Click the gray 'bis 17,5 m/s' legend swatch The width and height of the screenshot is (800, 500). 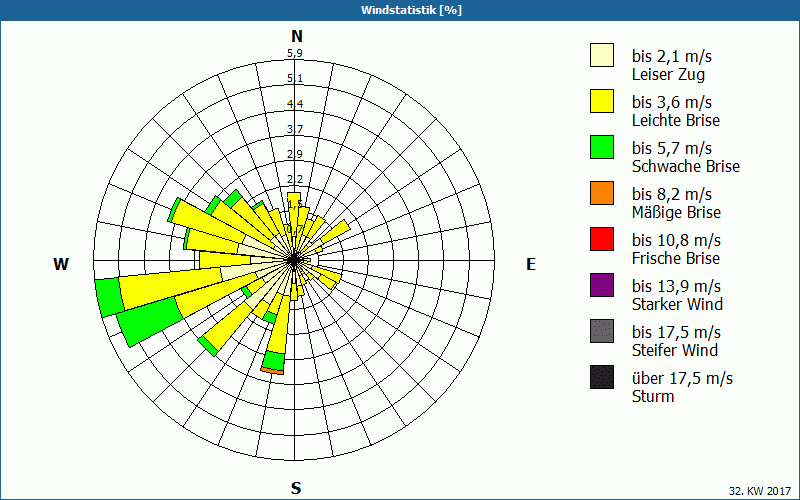coord(602,331)
